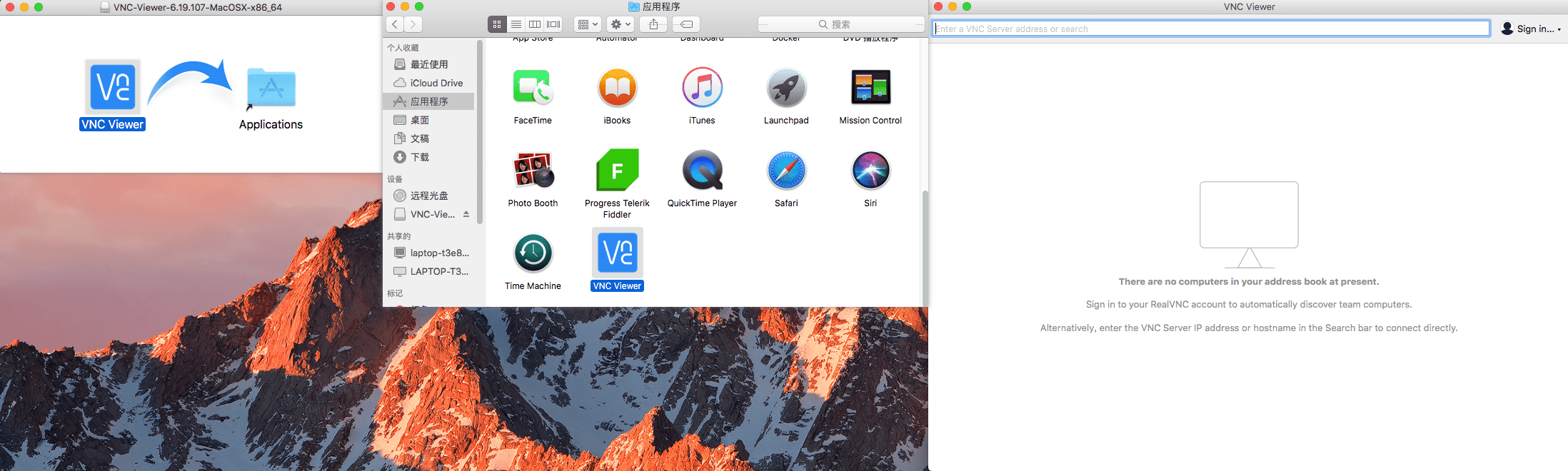Go forward in the Finder window
This screenshot has width=1568, height=471.
click(x=413, y=24)
